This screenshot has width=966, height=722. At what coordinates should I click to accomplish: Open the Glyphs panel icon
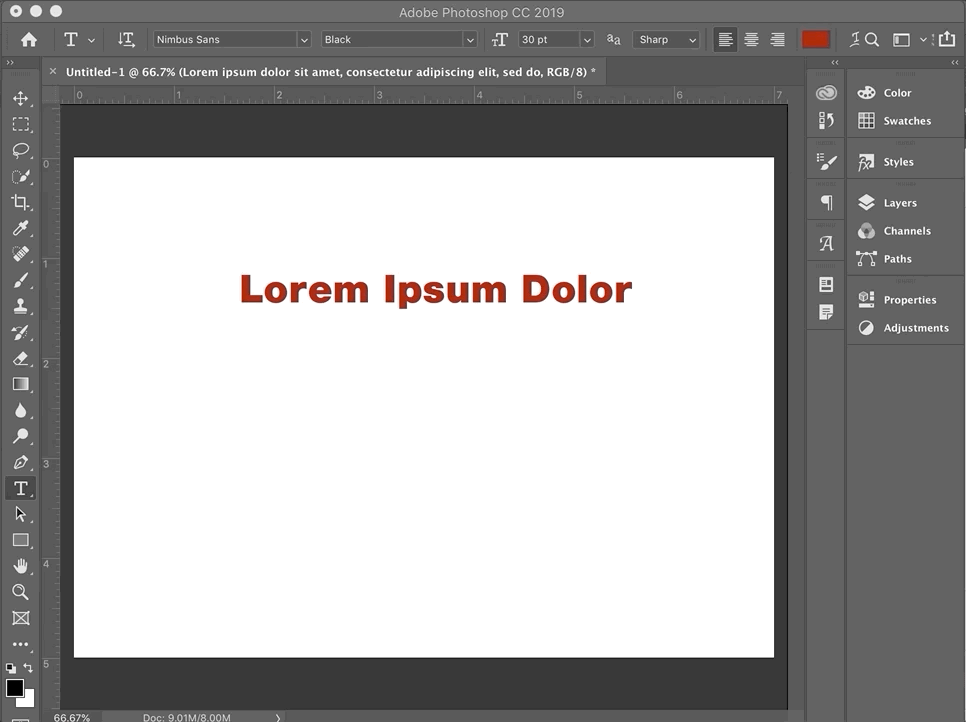(x=826, y=244)
